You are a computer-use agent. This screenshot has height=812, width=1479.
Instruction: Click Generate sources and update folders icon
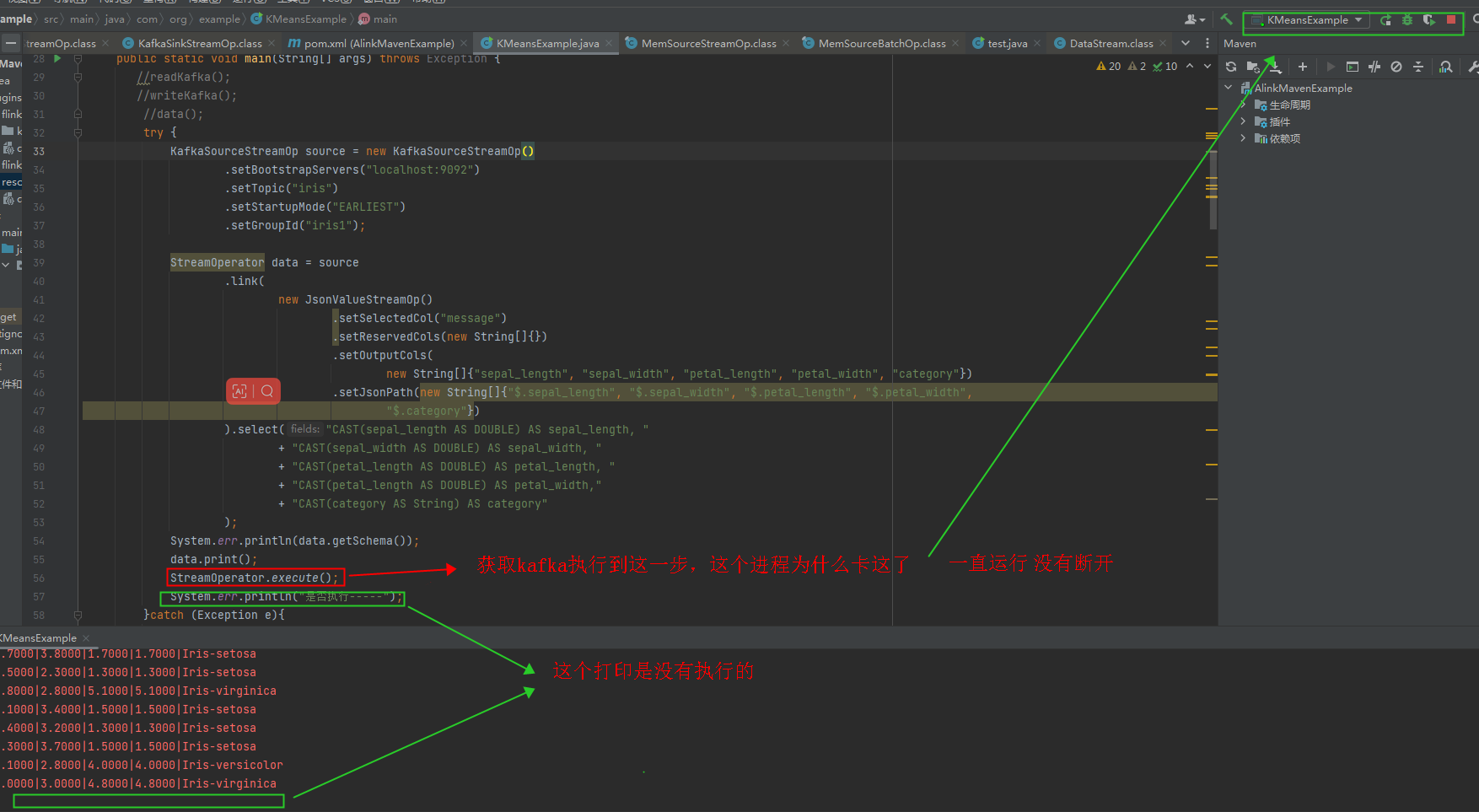1253,67
